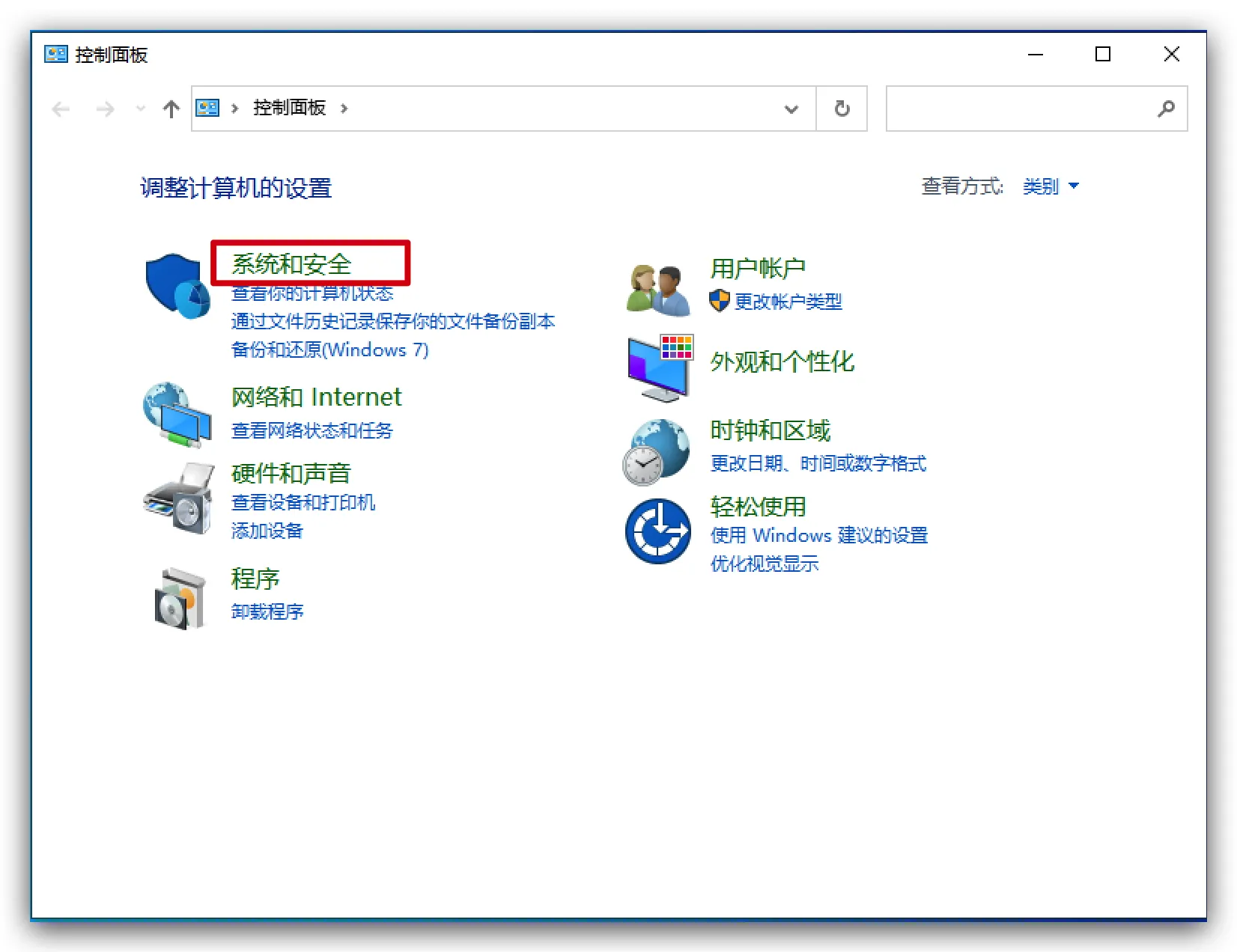Open 卸载程序 link
Viewport: 1237px width, 952px height.
coord(267,612)
